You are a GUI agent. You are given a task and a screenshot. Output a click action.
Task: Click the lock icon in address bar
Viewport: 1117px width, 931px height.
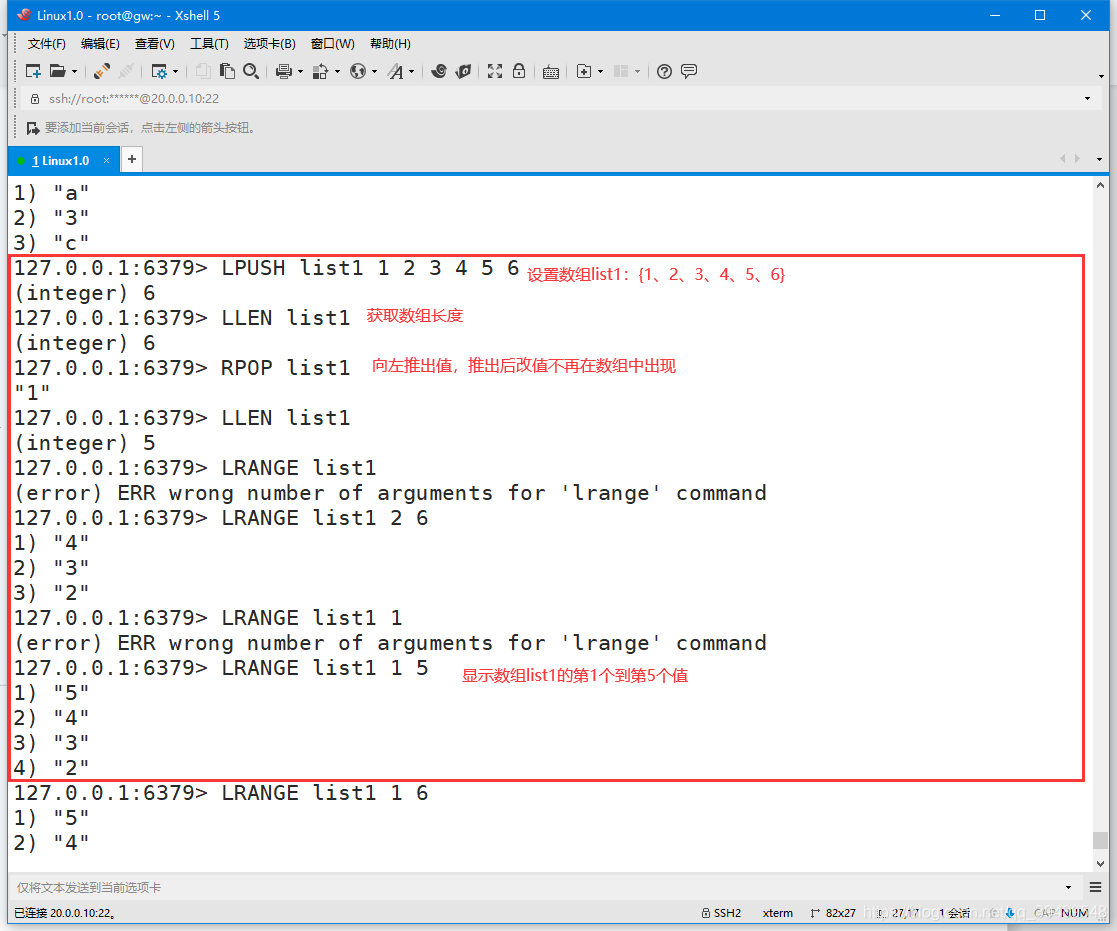[x=34, y=99]
